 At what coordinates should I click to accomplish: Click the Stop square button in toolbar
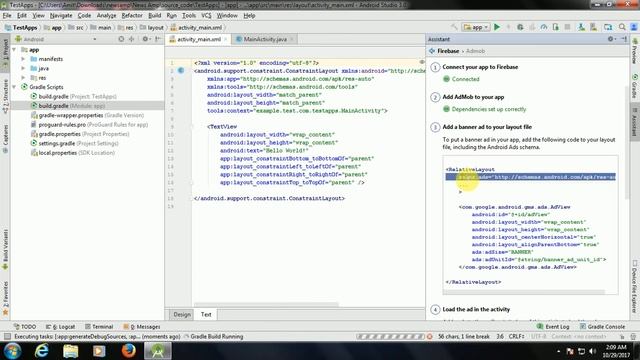tap(567, 27)
